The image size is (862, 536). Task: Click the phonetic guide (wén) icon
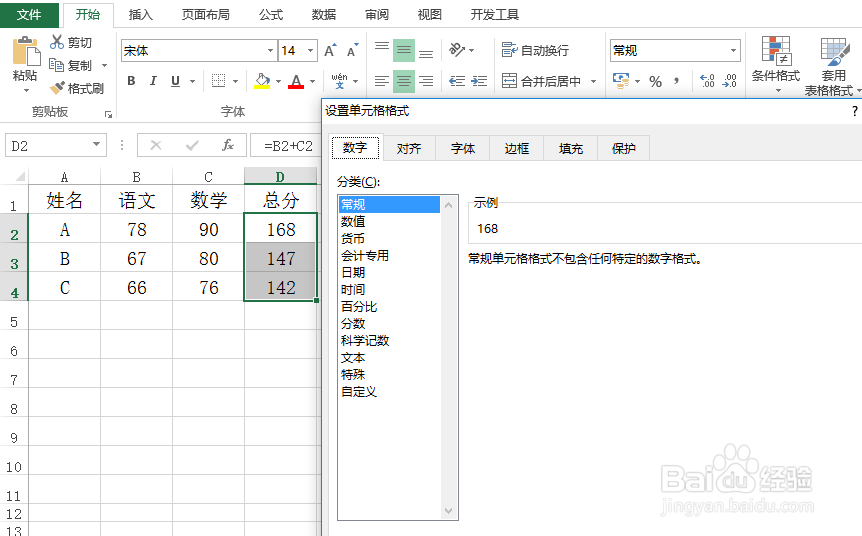pos(339,81)
